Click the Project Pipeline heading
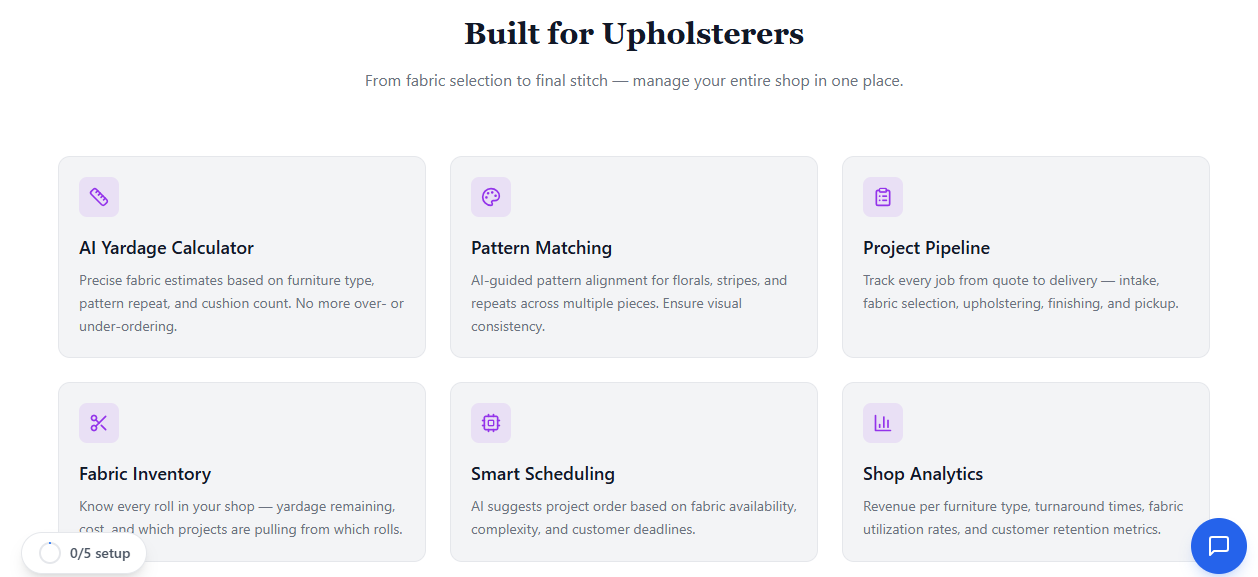 click(x=926, y=247)
